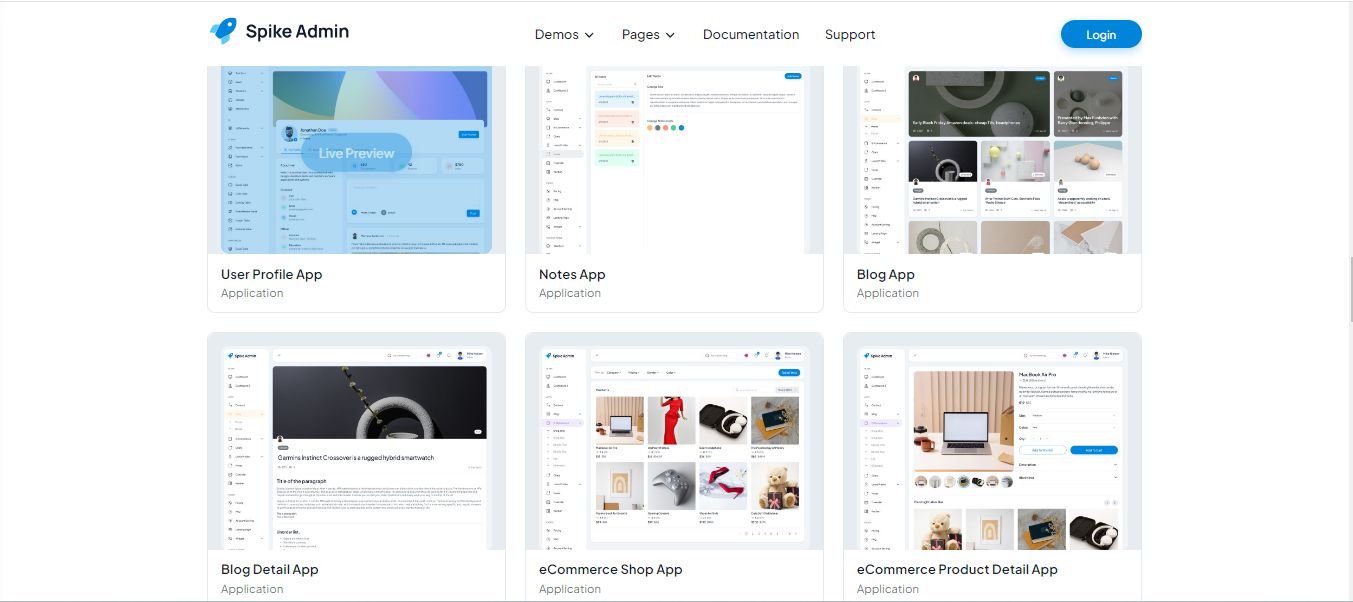Open the Documentation menu item
This screenshot has height=602, width=1353.
coord(751,34)
